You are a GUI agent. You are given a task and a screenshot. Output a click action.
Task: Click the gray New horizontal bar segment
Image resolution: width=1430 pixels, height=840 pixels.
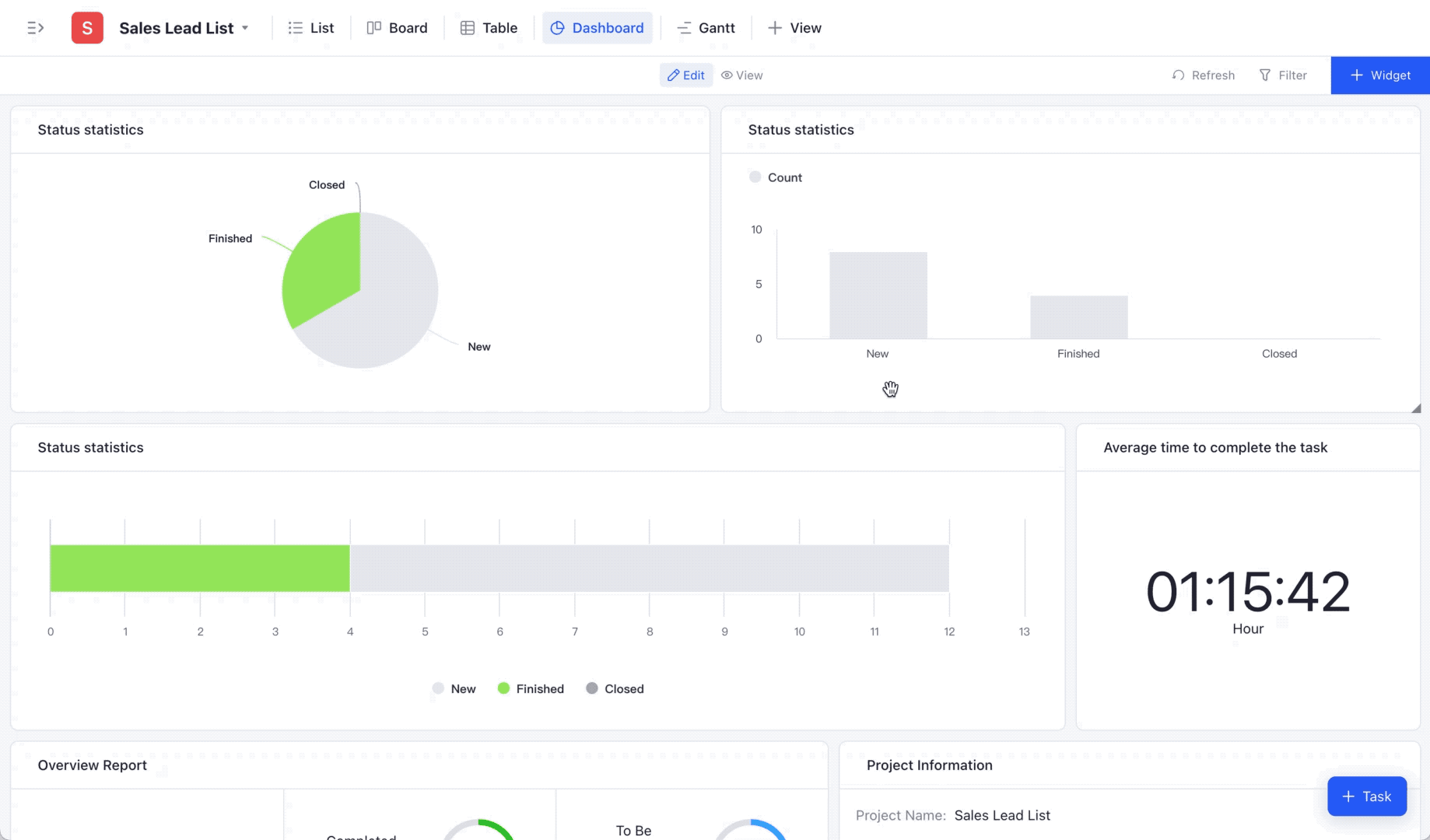click(650, 569)
